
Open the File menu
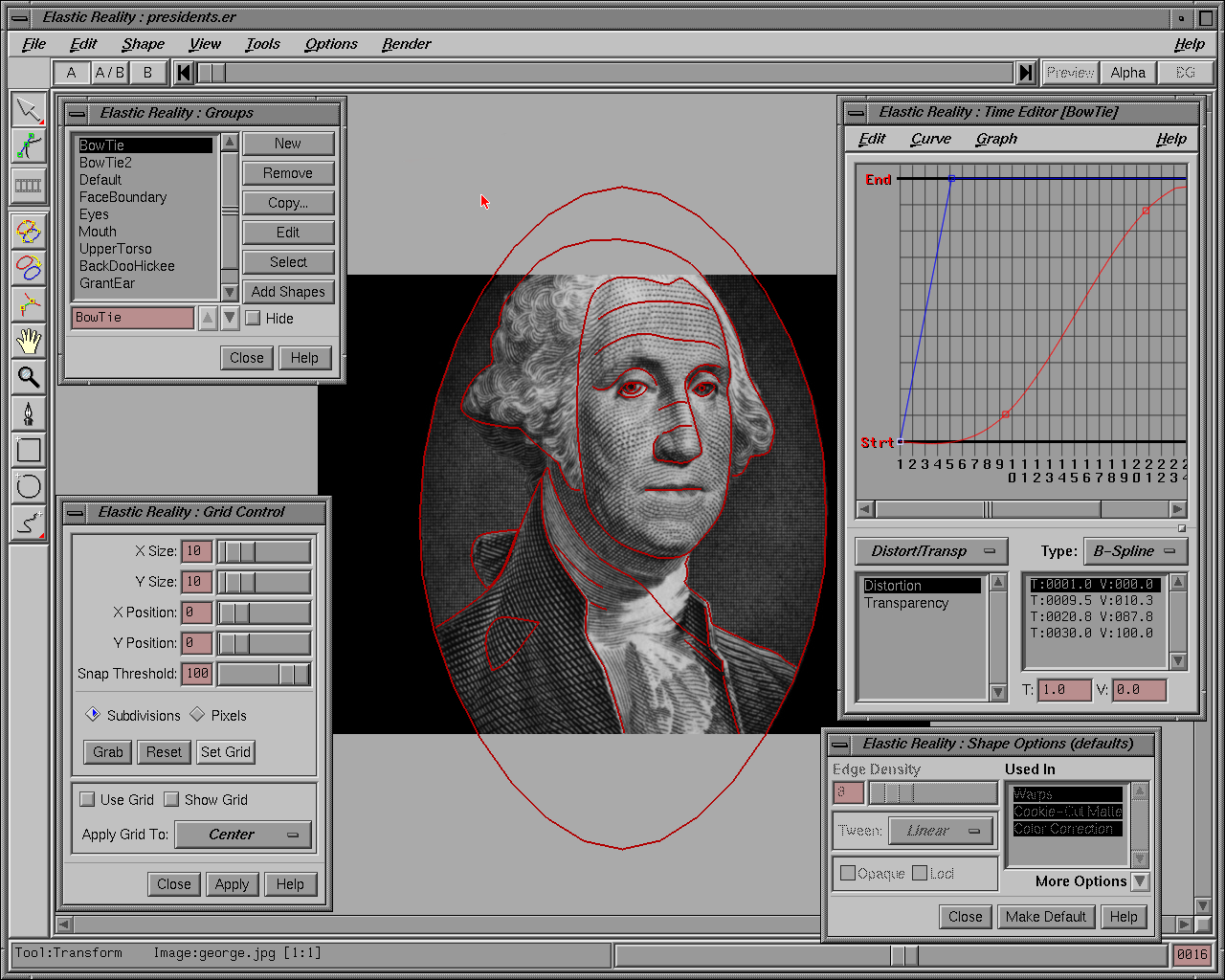click(33, 44)
